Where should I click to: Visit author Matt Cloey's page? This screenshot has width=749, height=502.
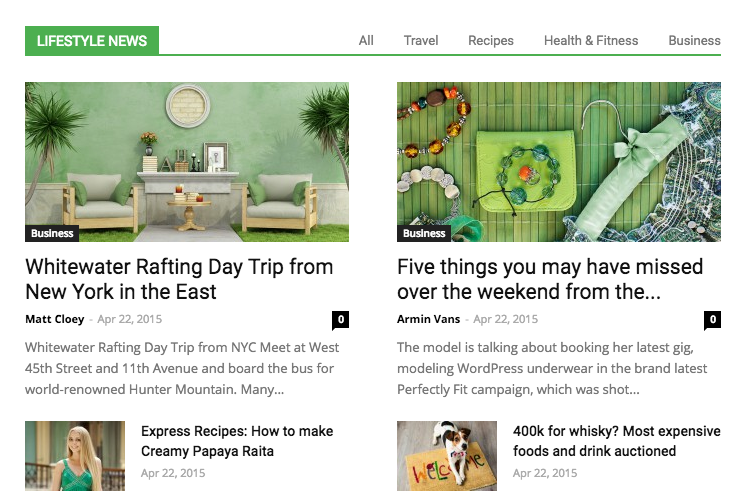55,319
